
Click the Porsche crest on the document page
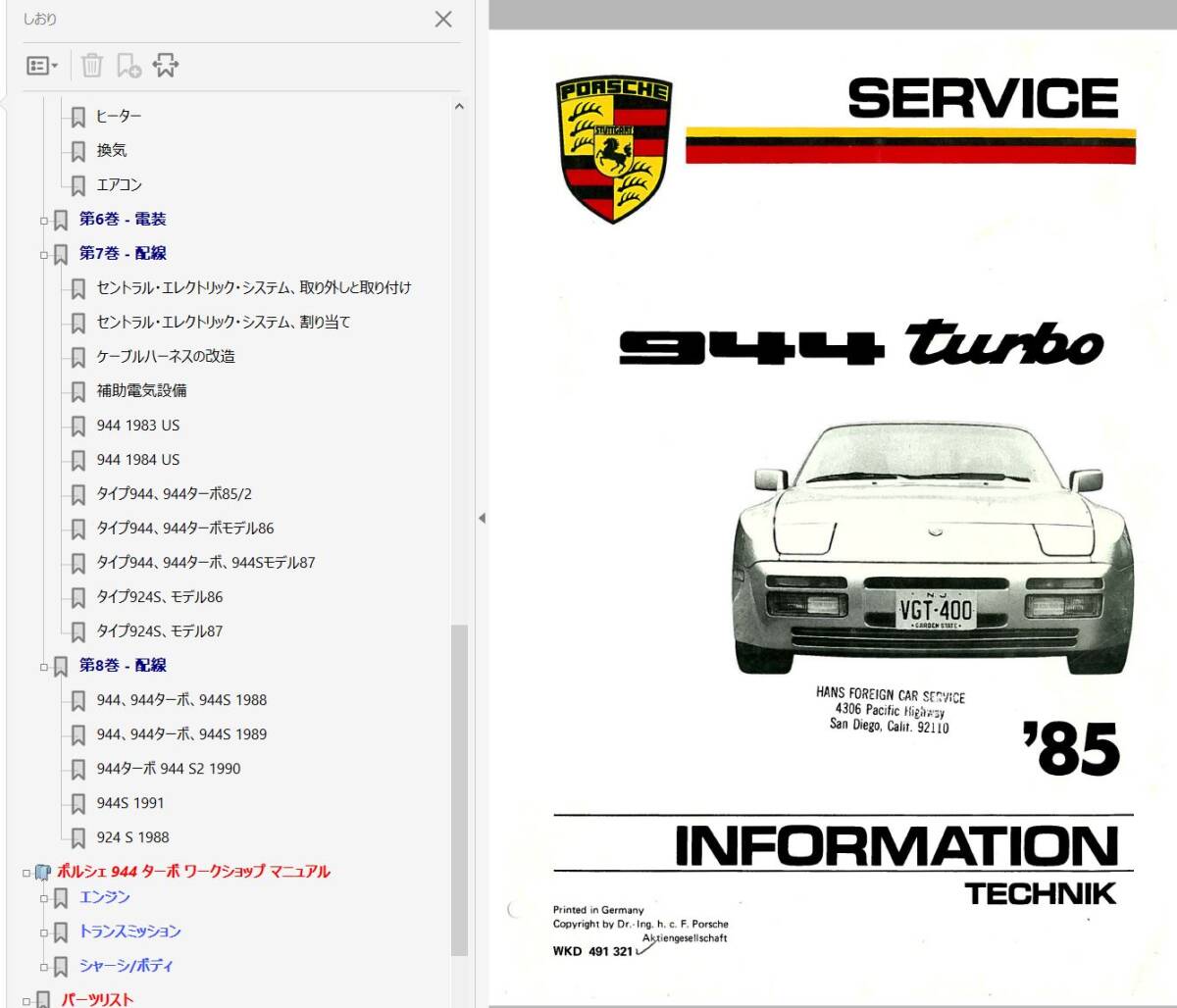point(614,149)
